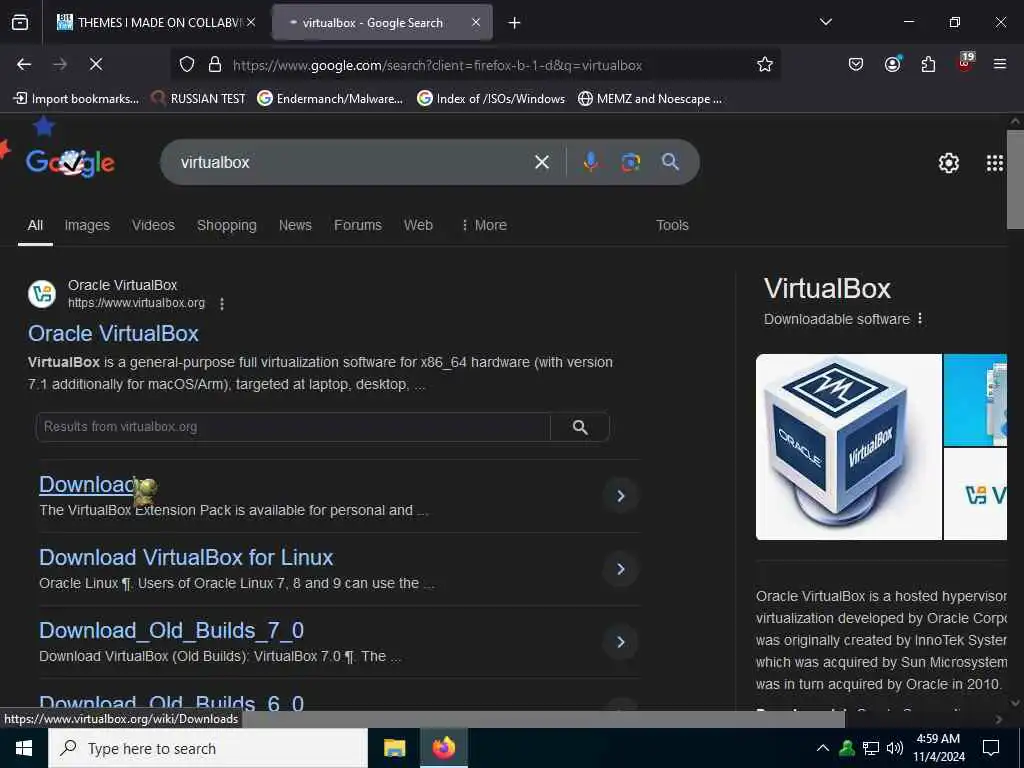Open the Downloads sitelink
Screen dimensions: 1024x768
click(91, 485)
